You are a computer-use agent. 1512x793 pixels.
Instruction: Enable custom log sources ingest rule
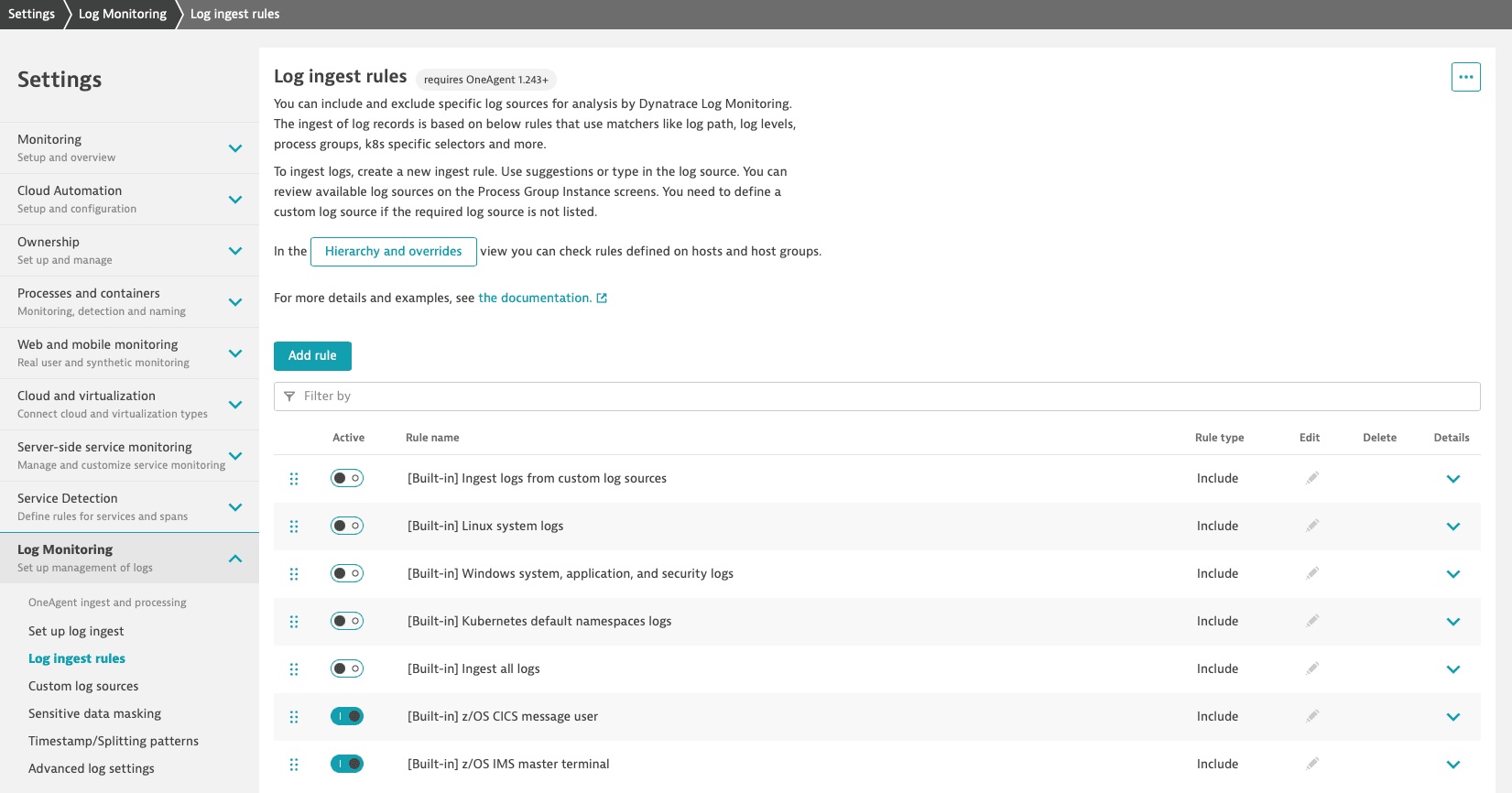point(347,478)
